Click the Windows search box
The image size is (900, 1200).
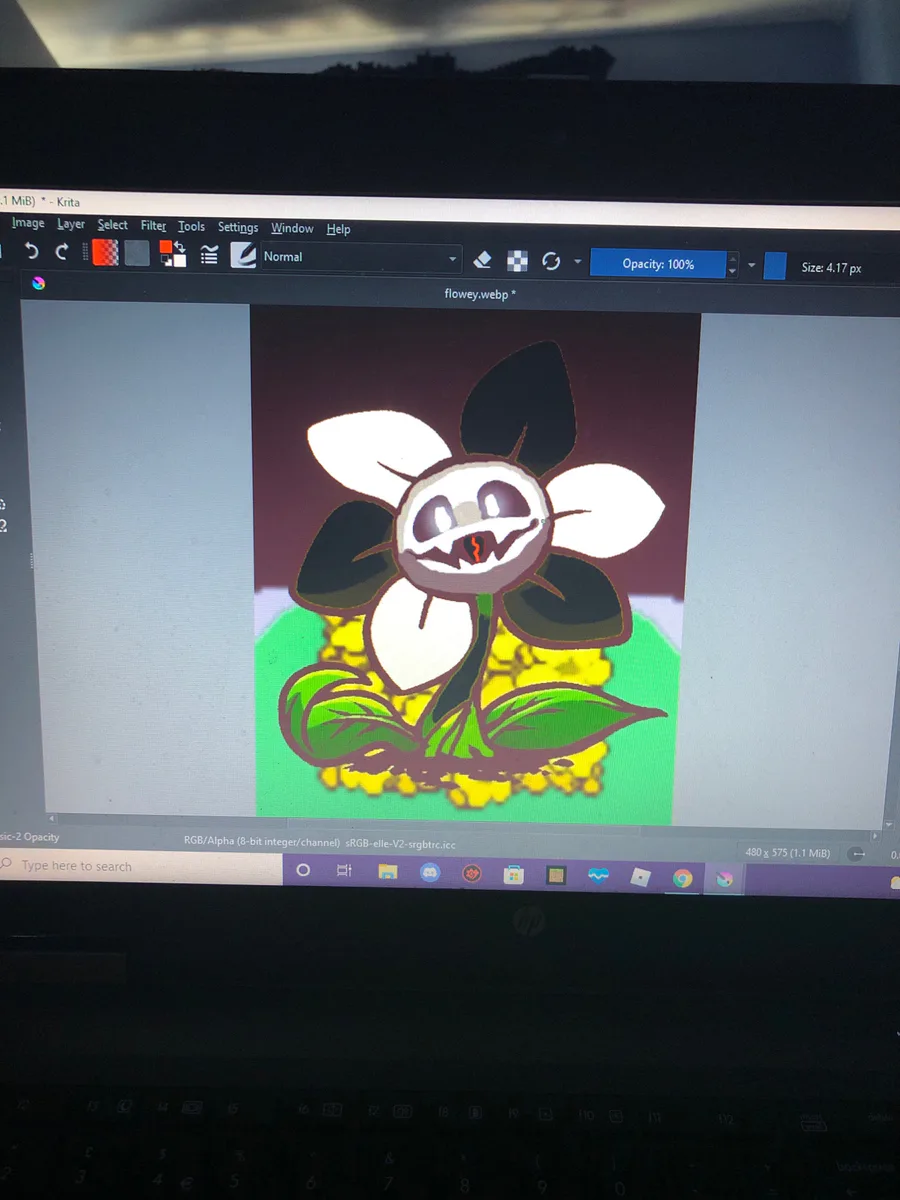click(141, 866)
